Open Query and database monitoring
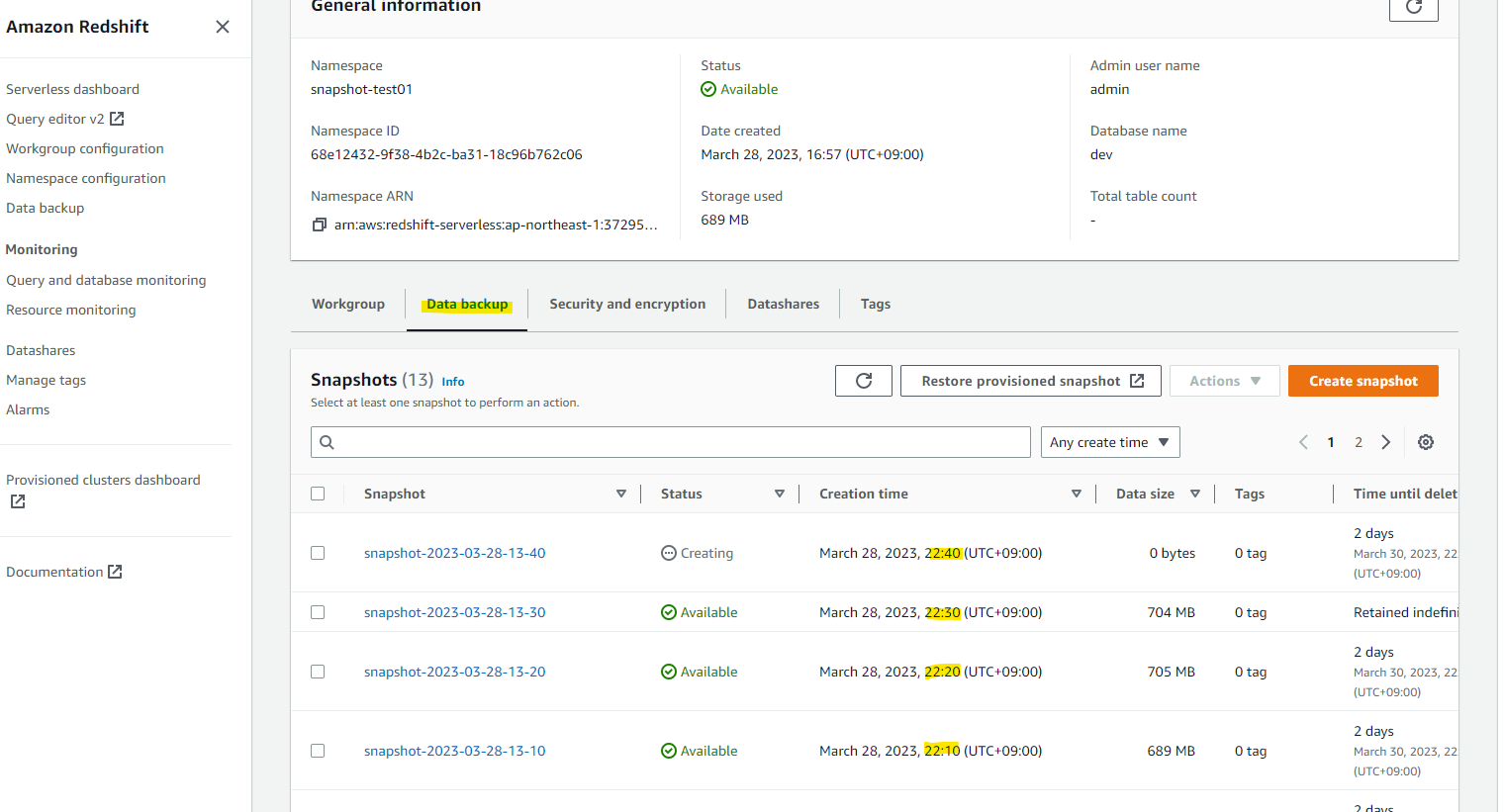 [106, 280]
